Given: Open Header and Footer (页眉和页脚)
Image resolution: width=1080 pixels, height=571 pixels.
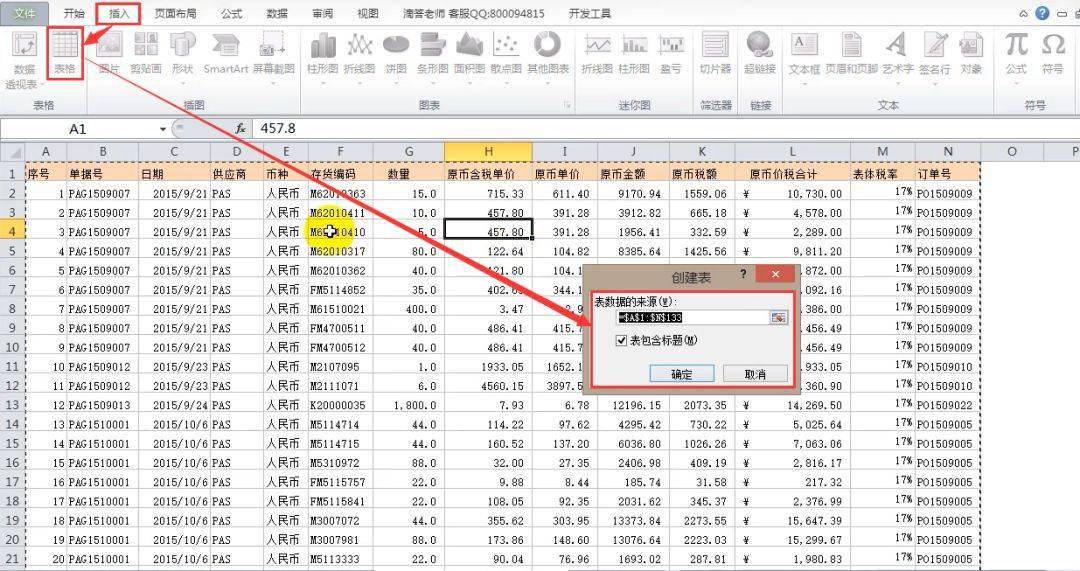Looking at the screenshot, I should click(851, 54).
